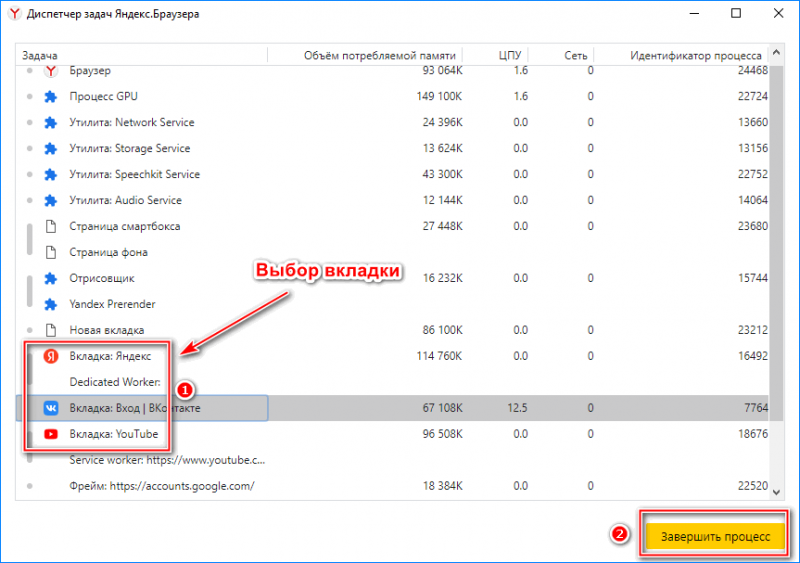This screenshot has height=563, width=800.
Task: Click puzzle icon next to Speechkit Service utility
Action: click(51, 175)
